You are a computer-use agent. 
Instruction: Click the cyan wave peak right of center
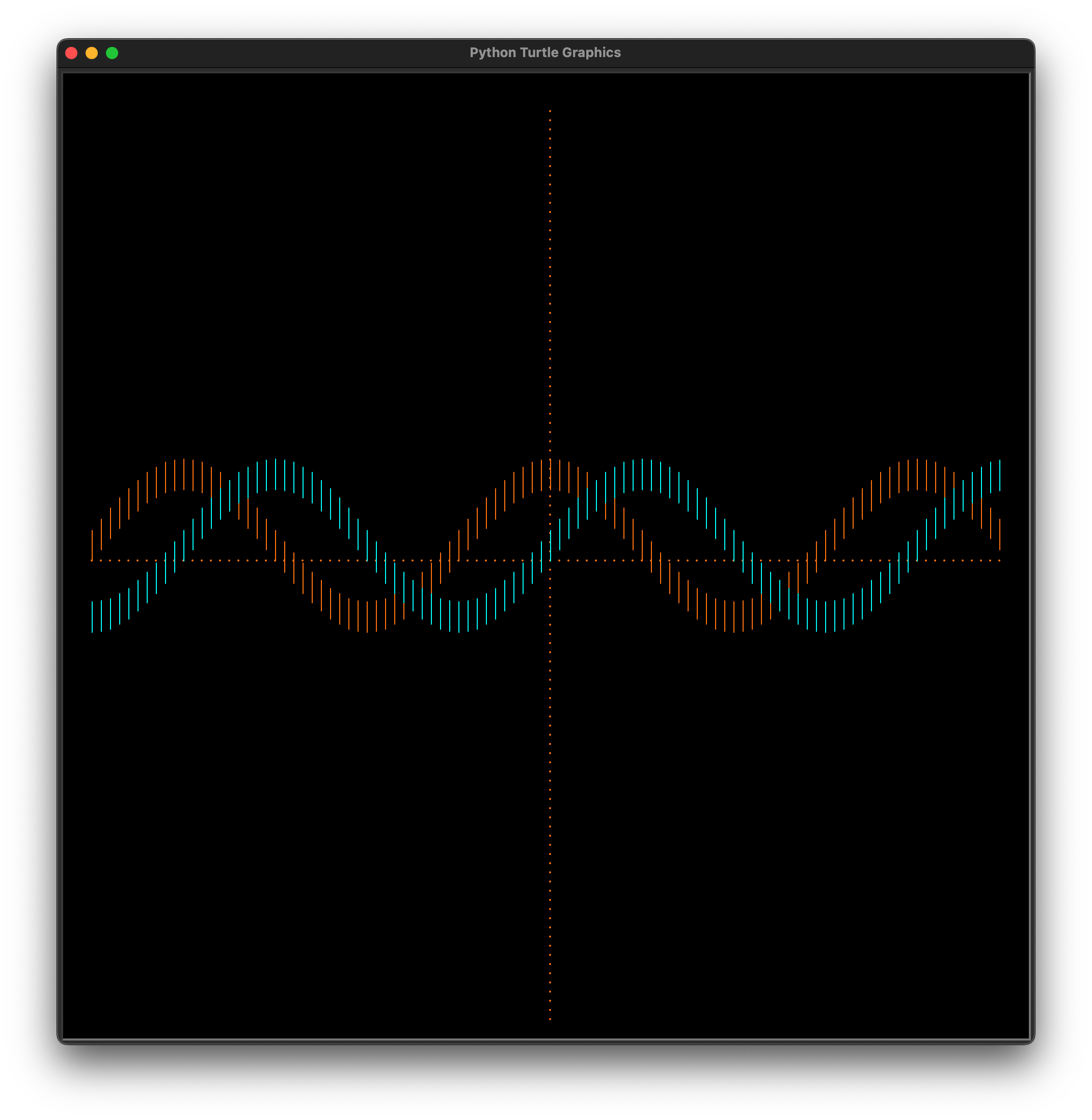click(642, 474)
